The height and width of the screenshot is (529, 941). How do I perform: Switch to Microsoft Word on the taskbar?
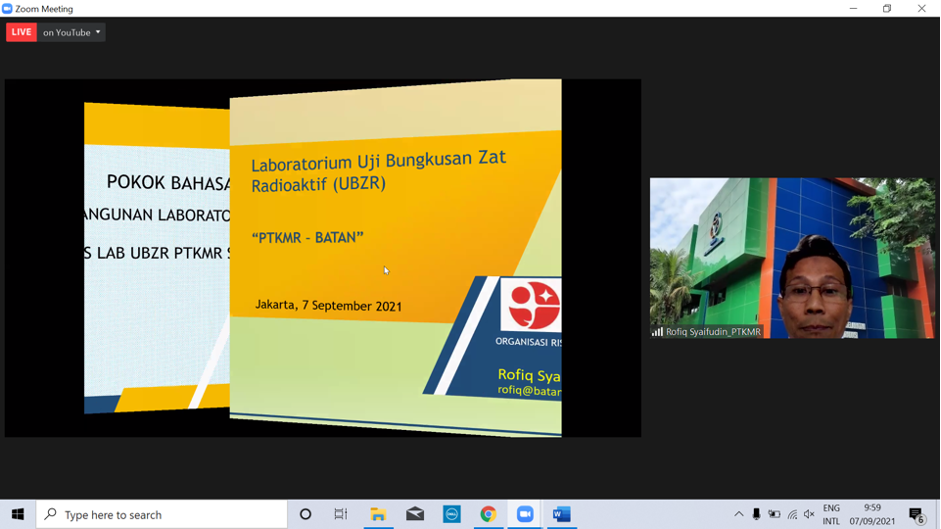pos(562,515)
